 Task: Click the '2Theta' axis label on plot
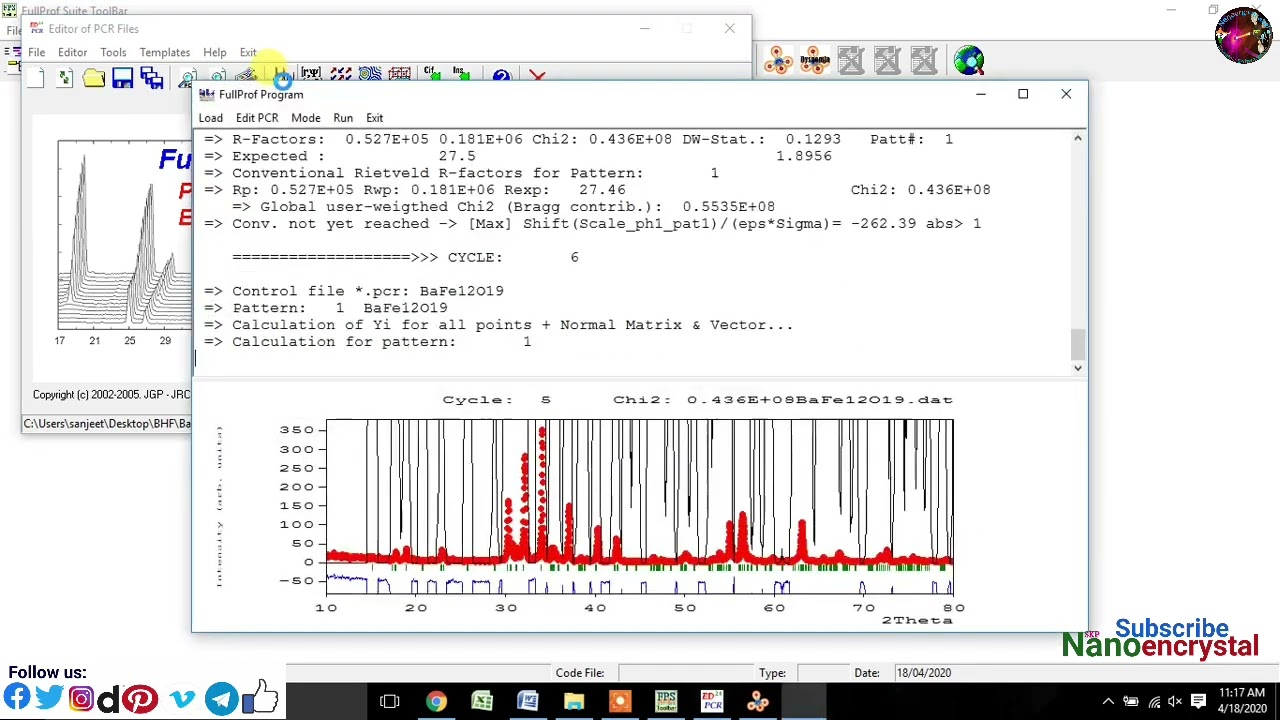(x=917, y=620)
